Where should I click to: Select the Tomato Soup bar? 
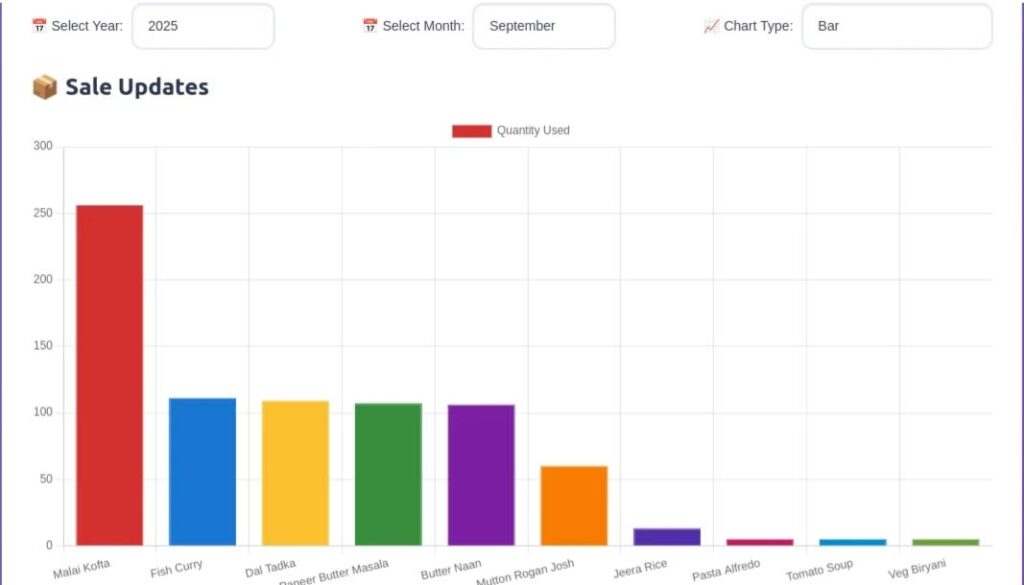coord(853,542)
